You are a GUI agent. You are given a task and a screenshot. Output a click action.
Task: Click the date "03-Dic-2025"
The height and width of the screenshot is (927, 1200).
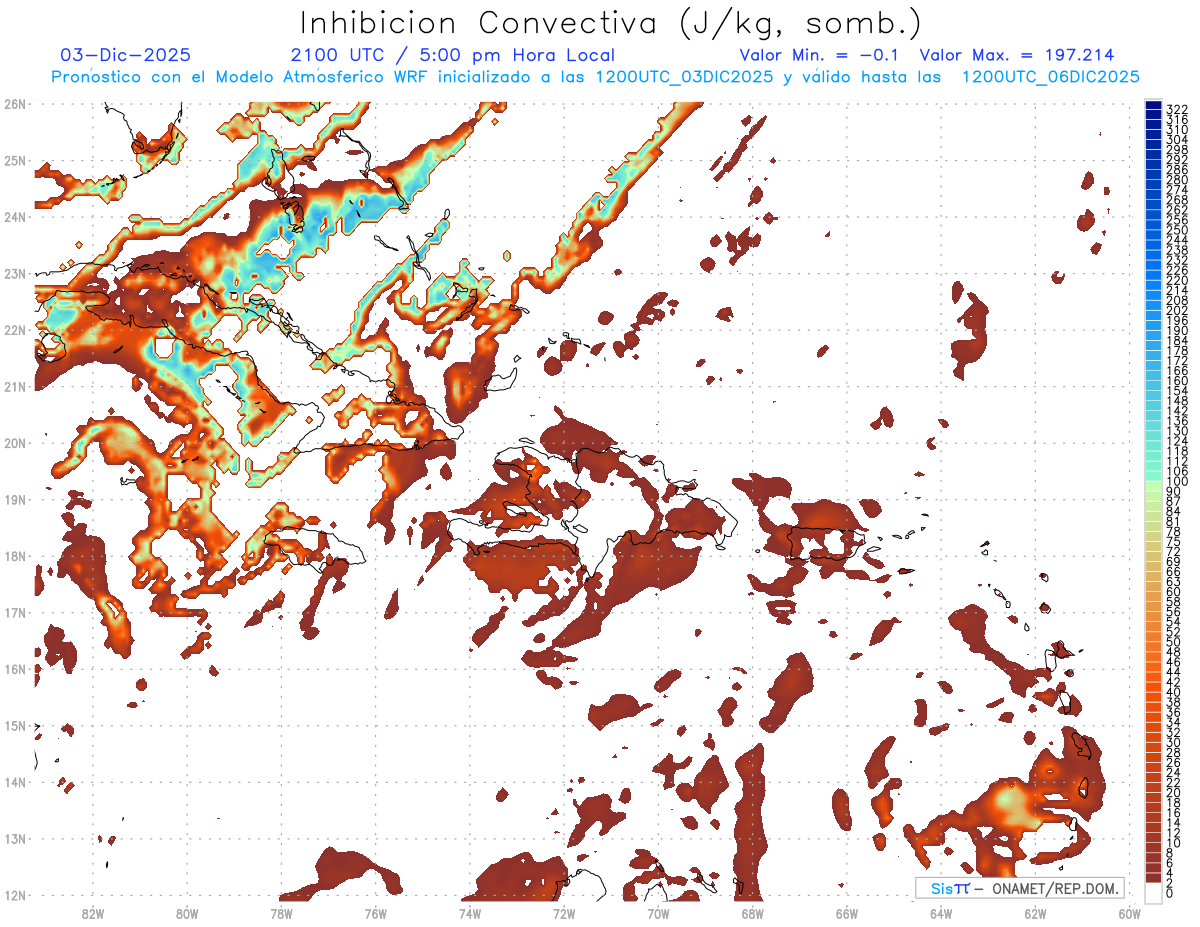(125, 56)
